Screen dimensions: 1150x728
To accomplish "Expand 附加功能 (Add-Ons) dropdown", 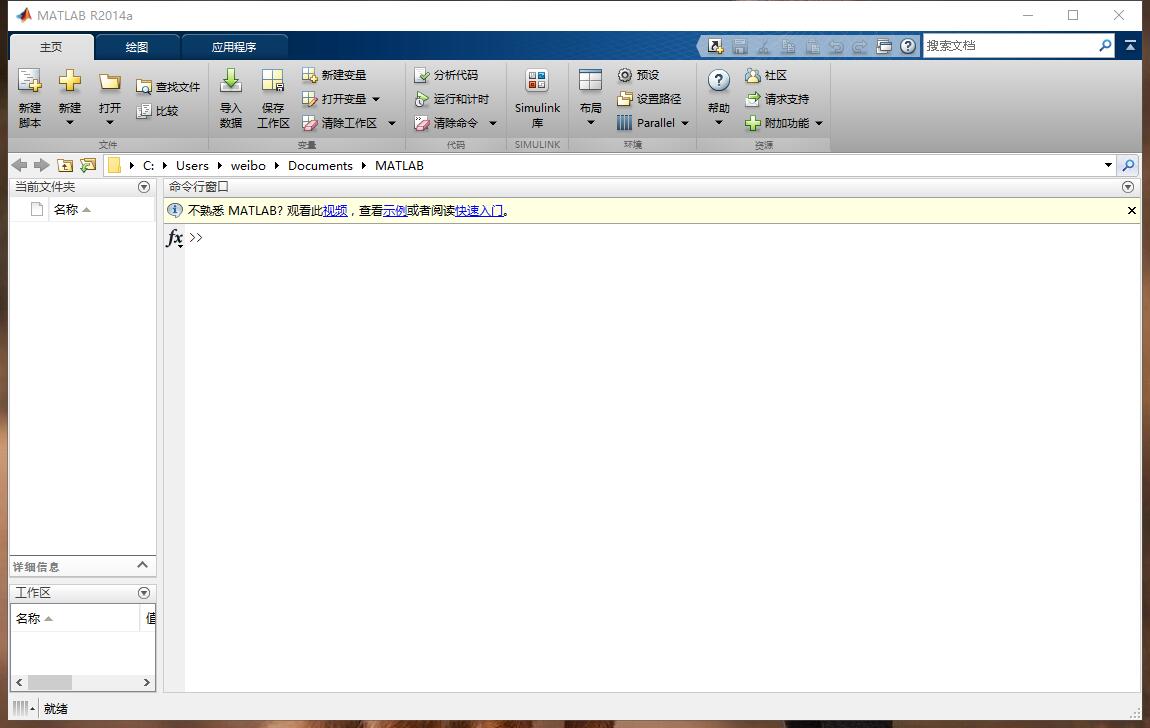I will click(819, 123).
